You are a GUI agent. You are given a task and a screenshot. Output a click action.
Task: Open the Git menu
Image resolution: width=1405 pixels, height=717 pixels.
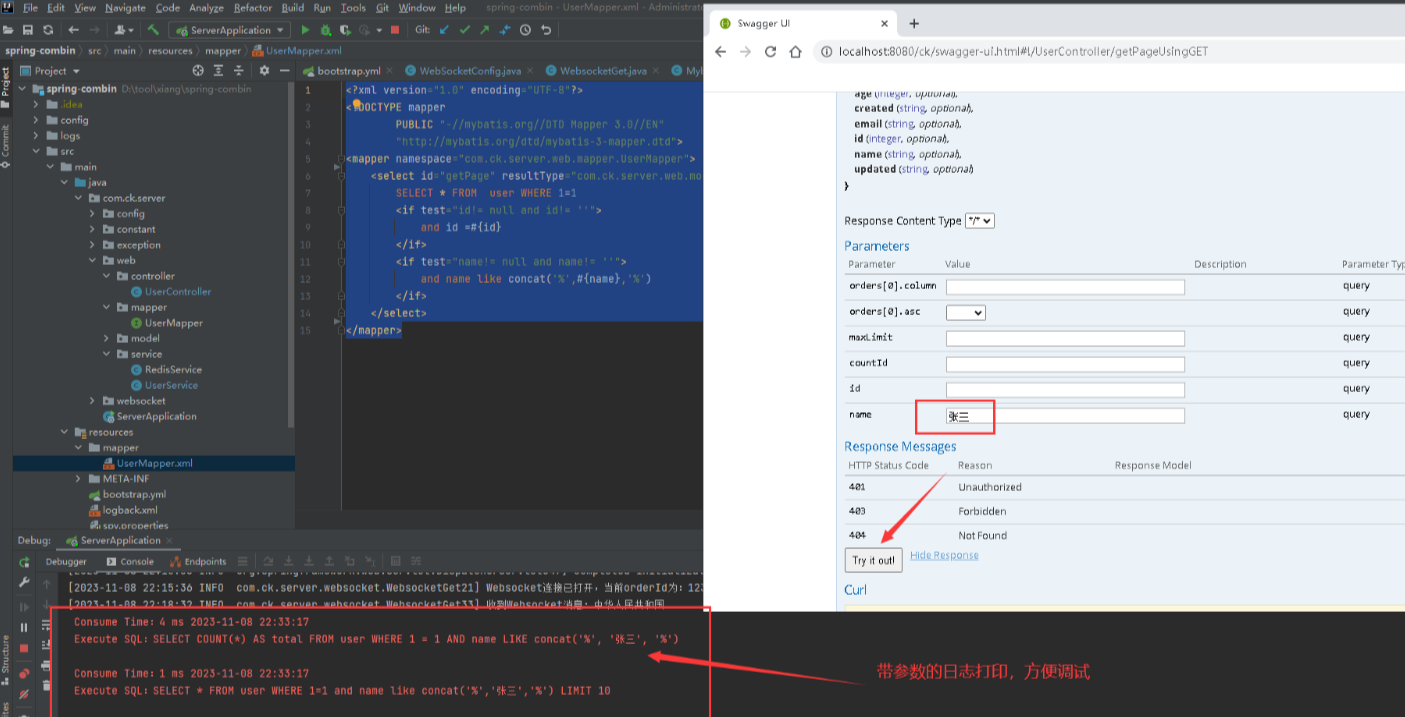[x=382, y=8]
